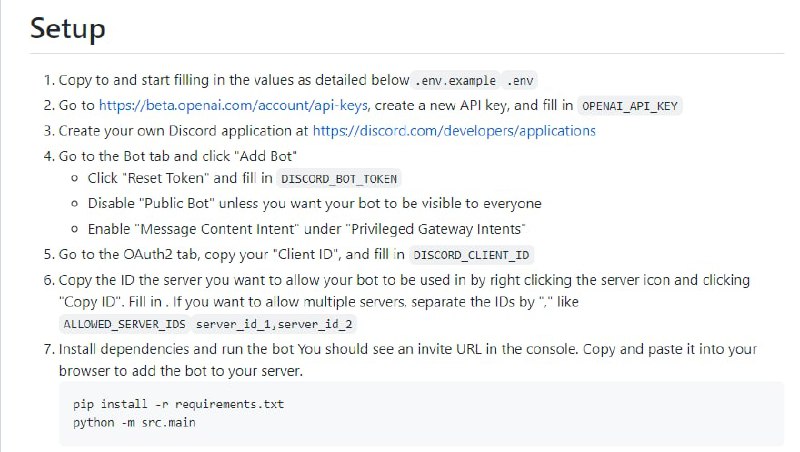Click the server_id_1,server_id_2 example code
Screen dimensions: 800x452
274,325
